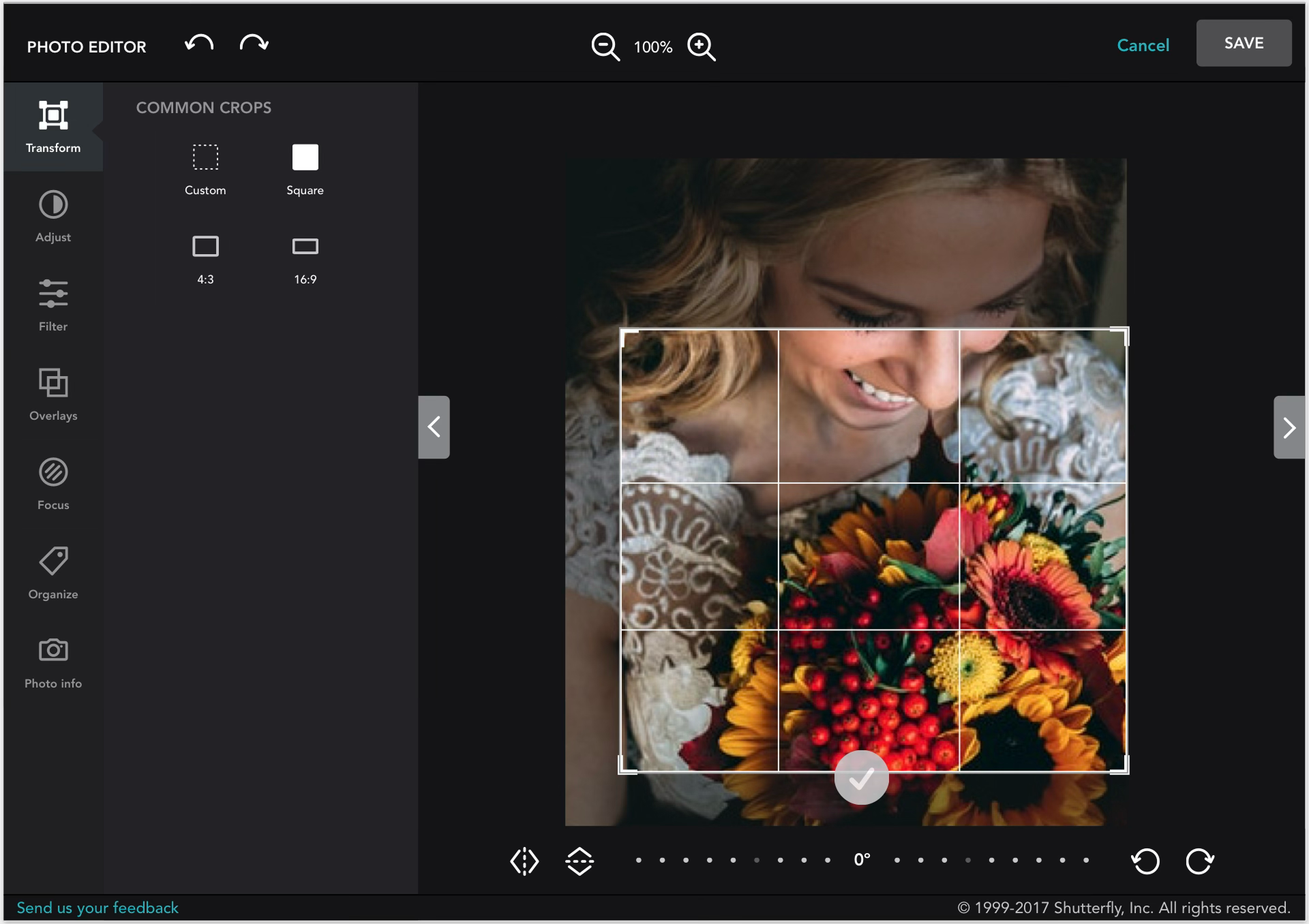Apply the crop with the checkmark button

[861, 777]
